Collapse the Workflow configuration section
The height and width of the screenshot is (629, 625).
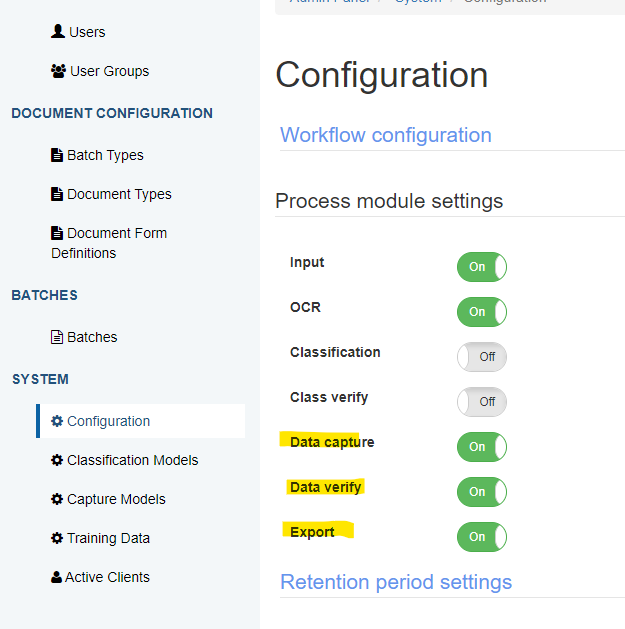[x=385, y=135]
